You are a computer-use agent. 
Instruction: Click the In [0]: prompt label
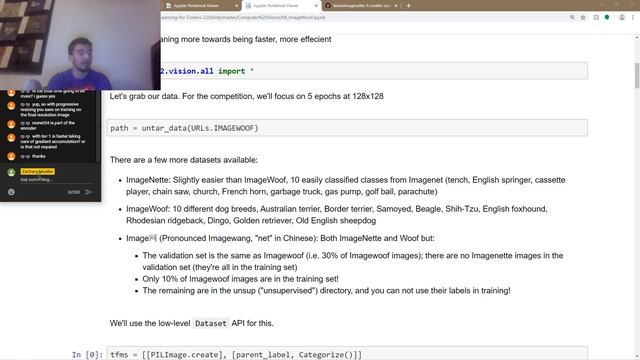[x=87, y=355]
